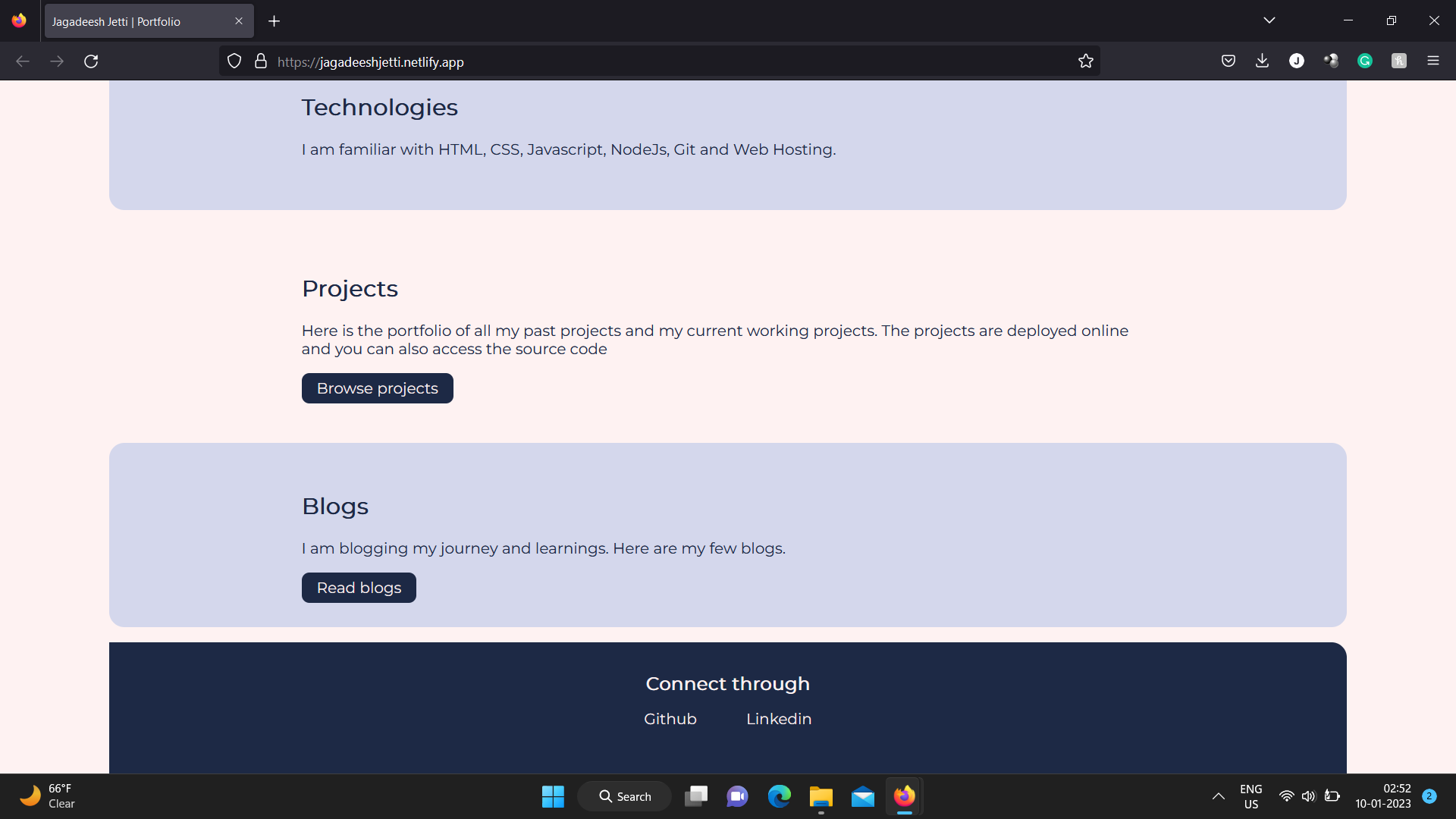Click the reload page icon
The height and width of the screenshot is (819, 1456).
(x=91, y=61)
